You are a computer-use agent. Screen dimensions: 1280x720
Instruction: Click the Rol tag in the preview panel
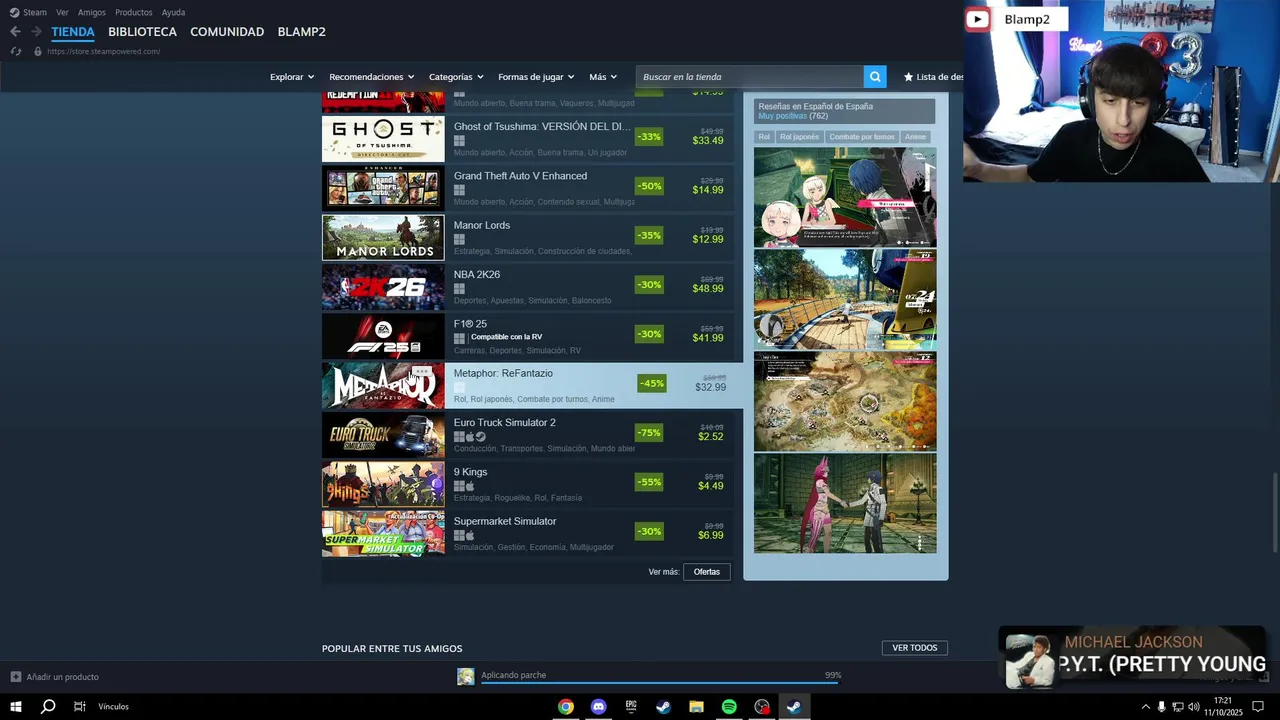pyautogui.click(x=764, y=137)
